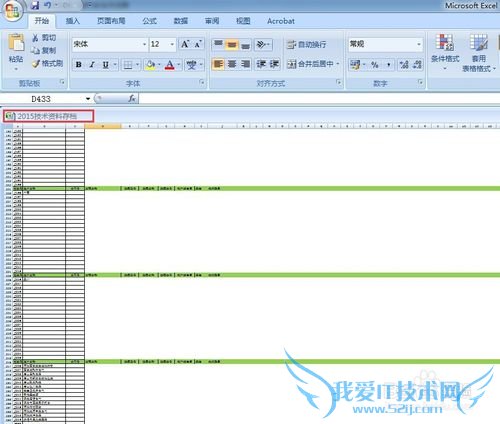Open the clipboard group dialog launcher
Viewport: 500px width, 424px height.
pos(62,82)
